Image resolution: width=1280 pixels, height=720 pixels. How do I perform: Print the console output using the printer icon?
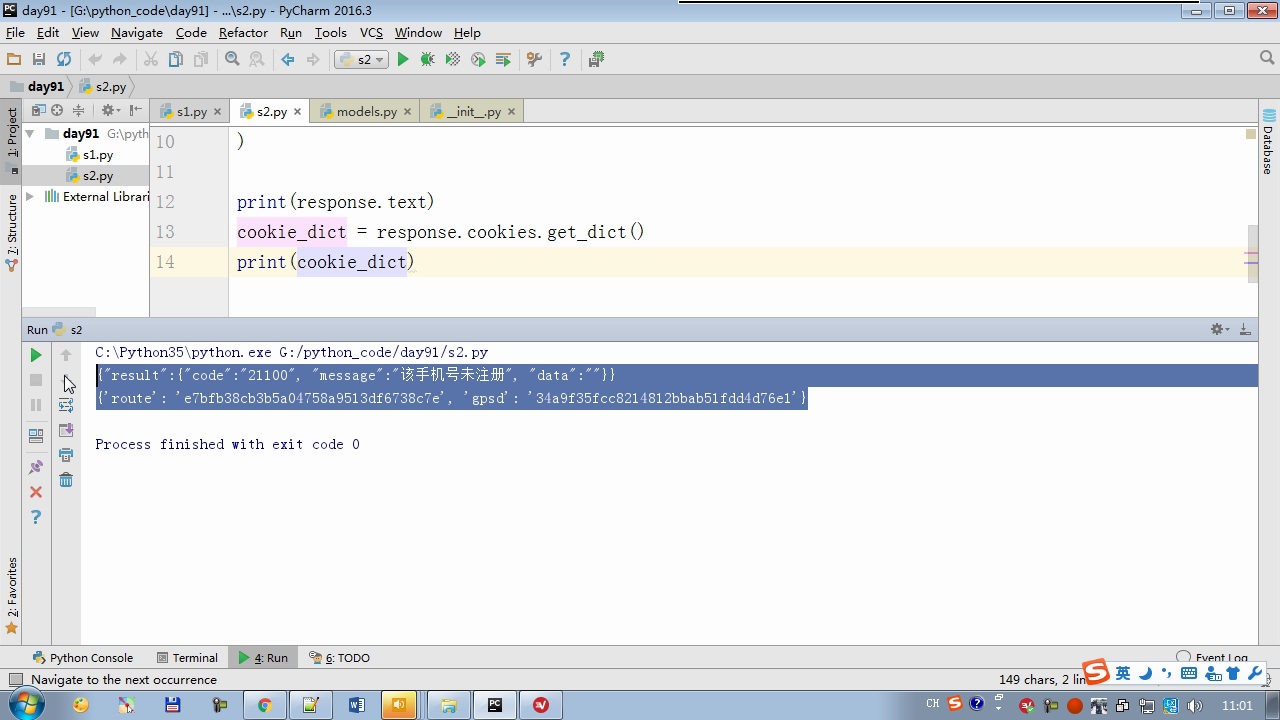pos(66,455)
